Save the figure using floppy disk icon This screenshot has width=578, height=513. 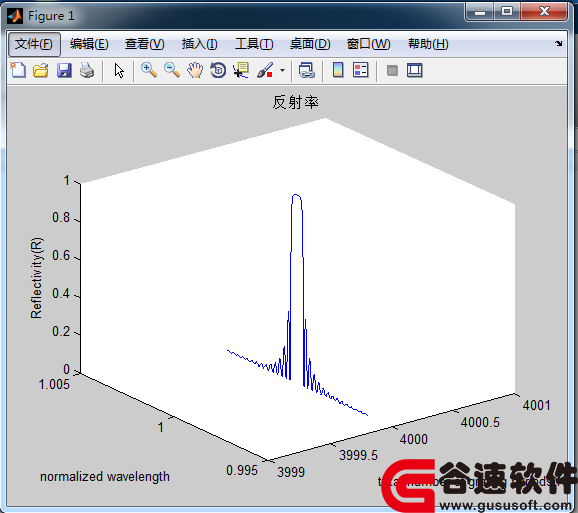(x=64, y=70)
